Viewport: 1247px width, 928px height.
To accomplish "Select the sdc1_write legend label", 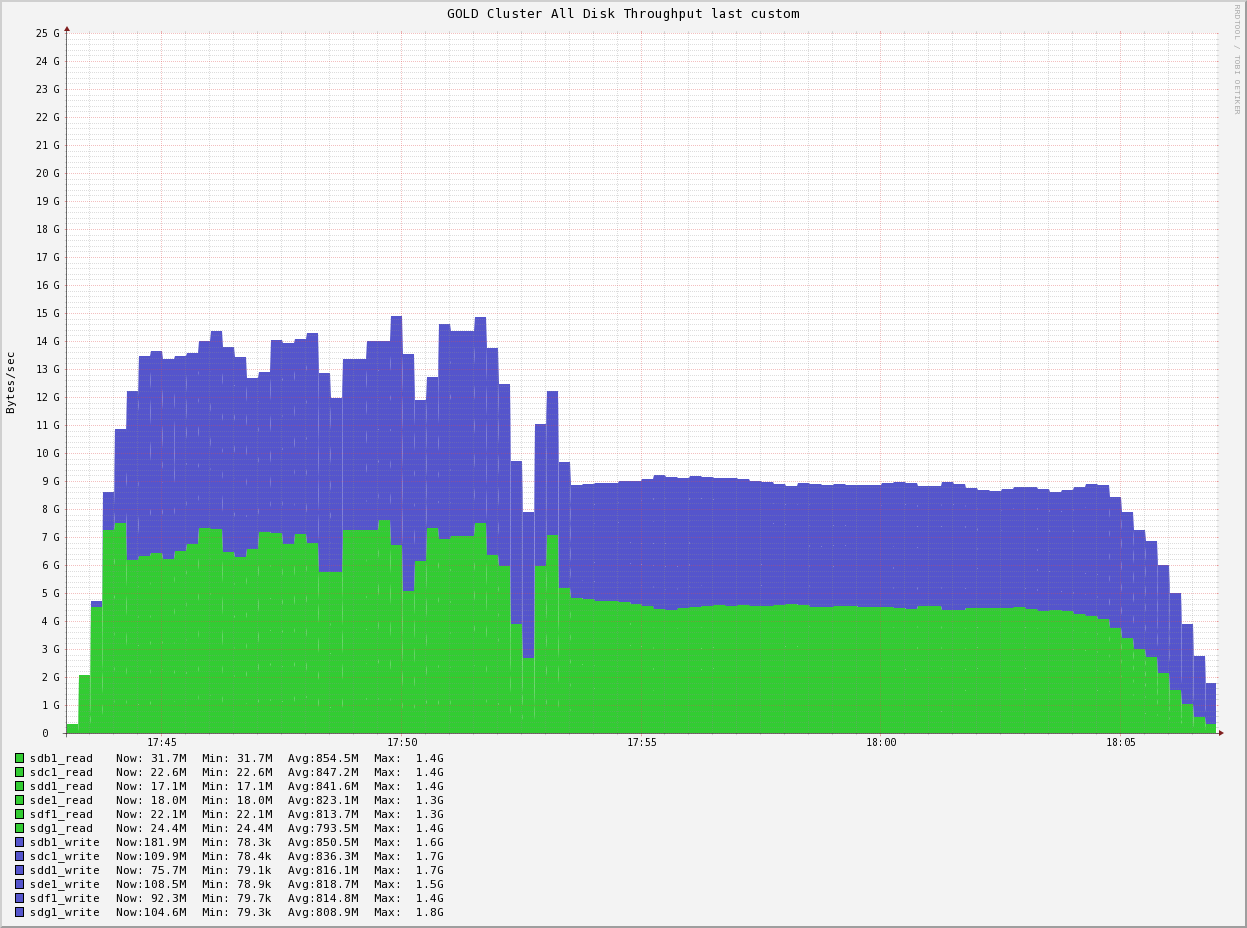I will [x=64, y=856].
